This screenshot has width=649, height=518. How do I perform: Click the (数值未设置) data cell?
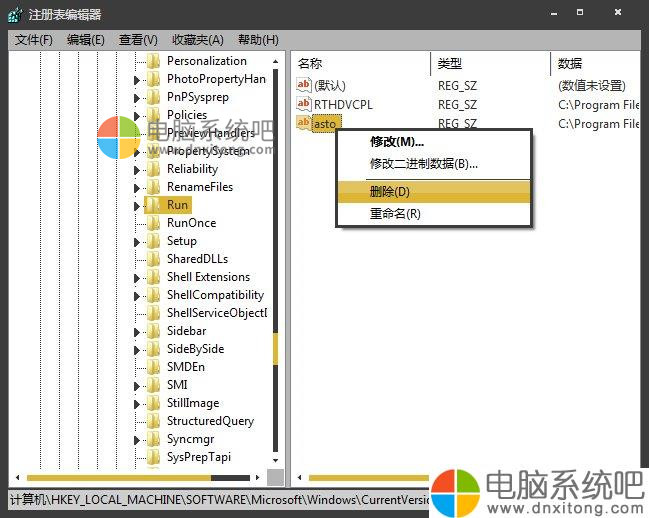point(591,86)
